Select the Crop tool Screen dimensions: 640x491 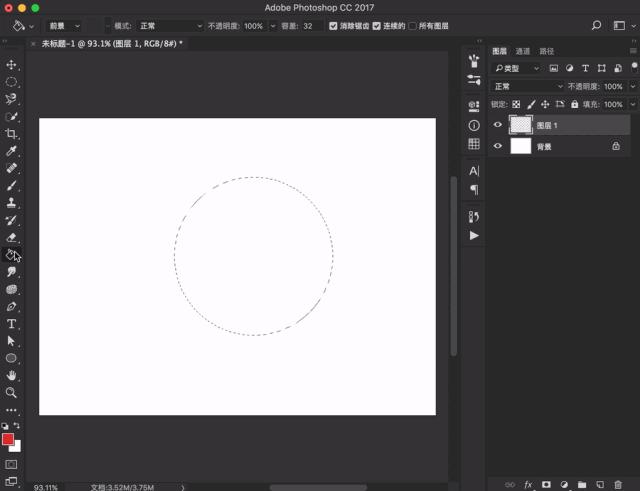click(12, 134)
